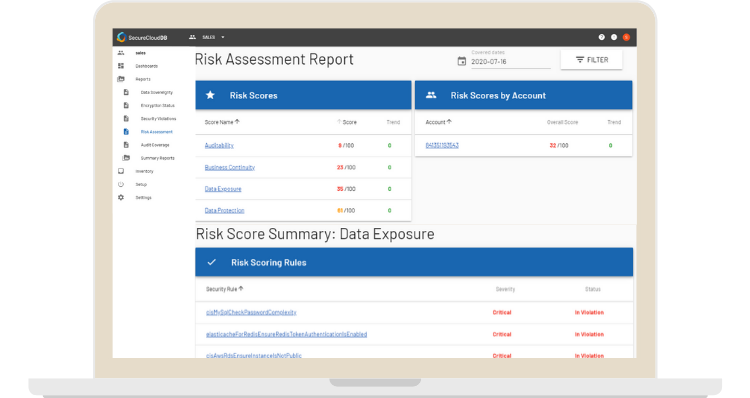750x398 pixels.
Task: Open the Data Exposure score link
Action: [223, 189]
